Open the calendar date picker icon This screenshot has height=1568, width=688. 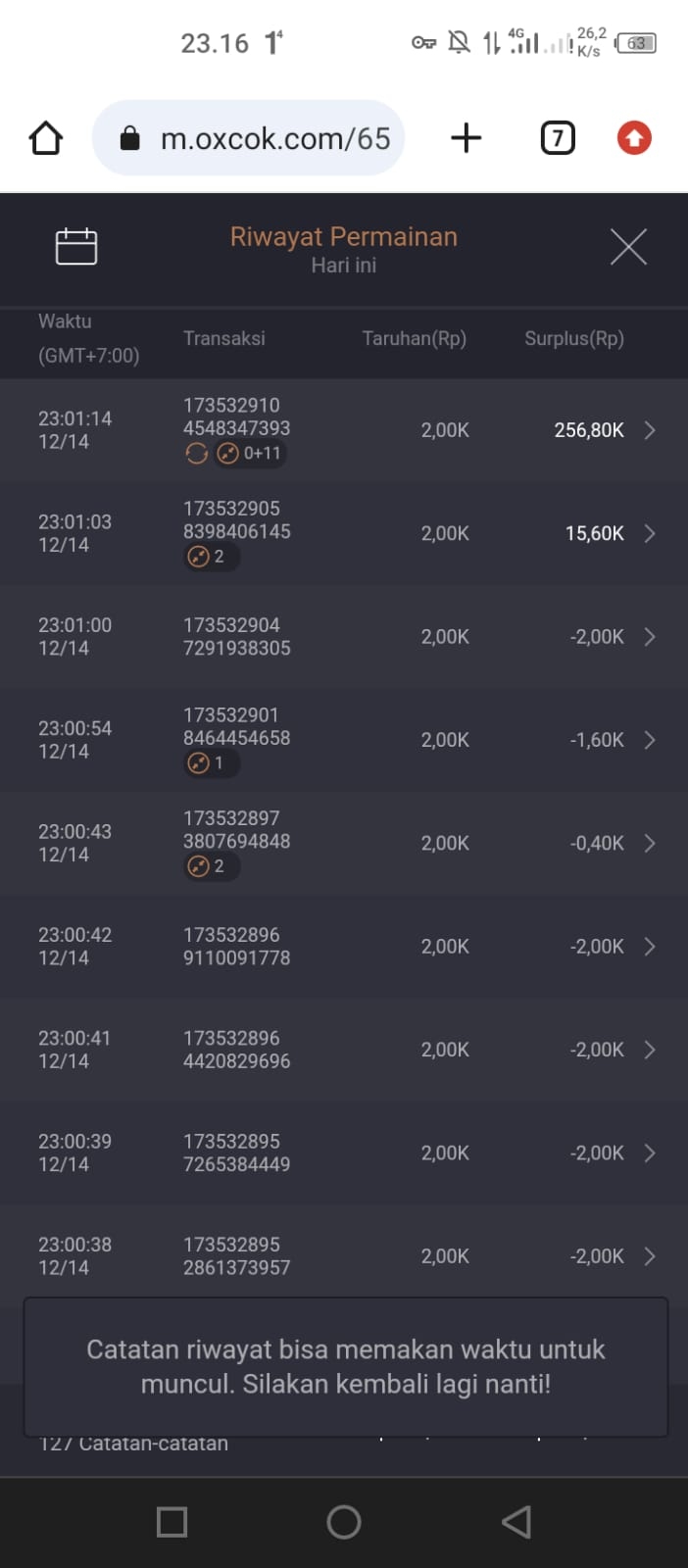pyautogui.click(x=75, y=247)
